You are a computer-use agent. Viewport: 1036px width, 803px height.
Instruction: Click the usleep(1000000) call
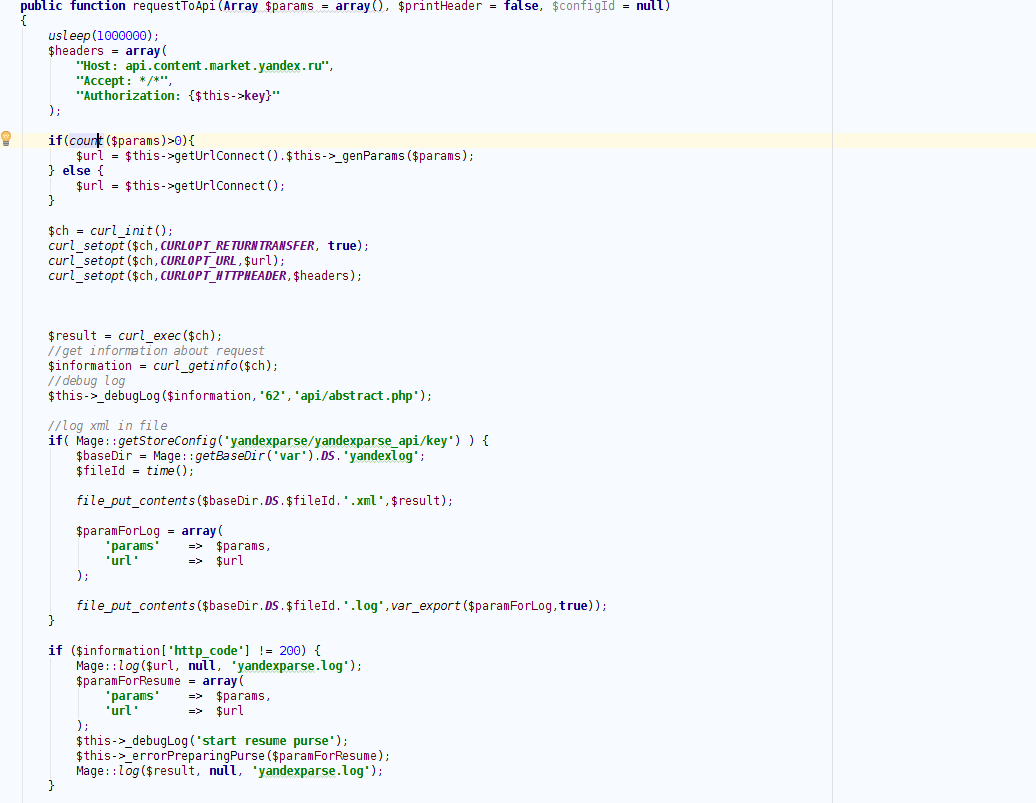(x=103, y=36)
